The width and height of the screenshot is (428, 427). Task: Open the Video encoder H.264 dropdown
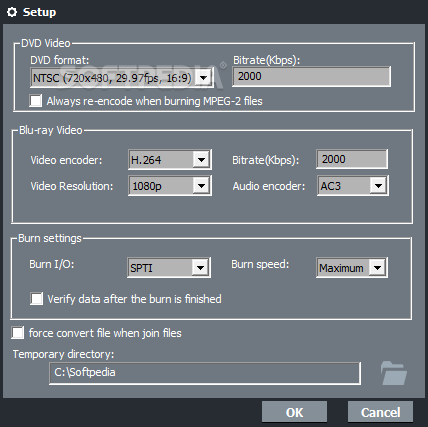(x=170, y=160)
